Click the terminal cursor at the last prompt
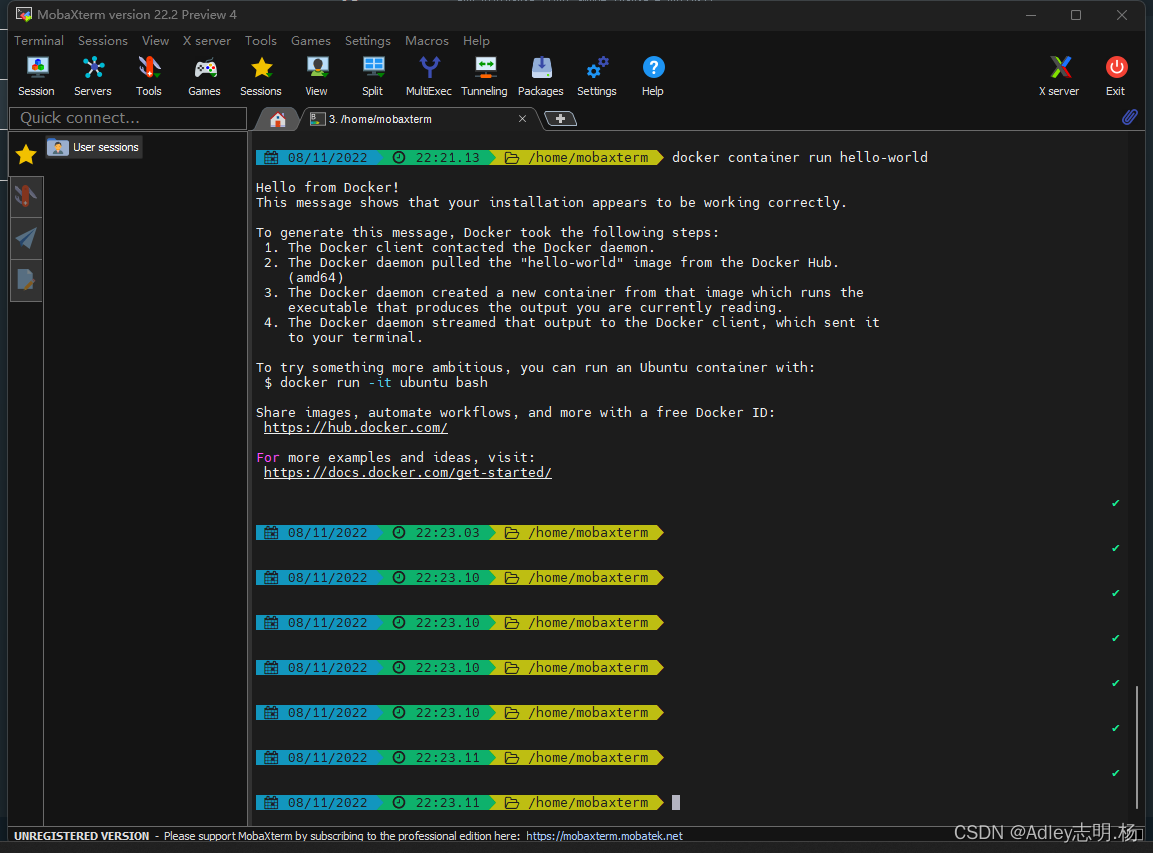The image size is (1153, 853). pos(676,802)
